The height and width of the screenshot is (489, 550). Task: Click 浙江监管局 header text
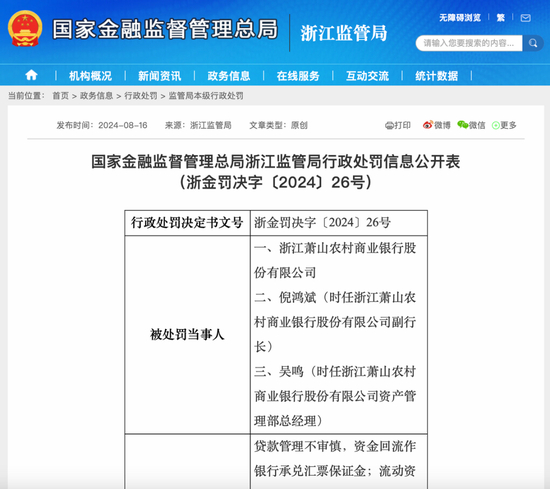click(x=344, y=33)
